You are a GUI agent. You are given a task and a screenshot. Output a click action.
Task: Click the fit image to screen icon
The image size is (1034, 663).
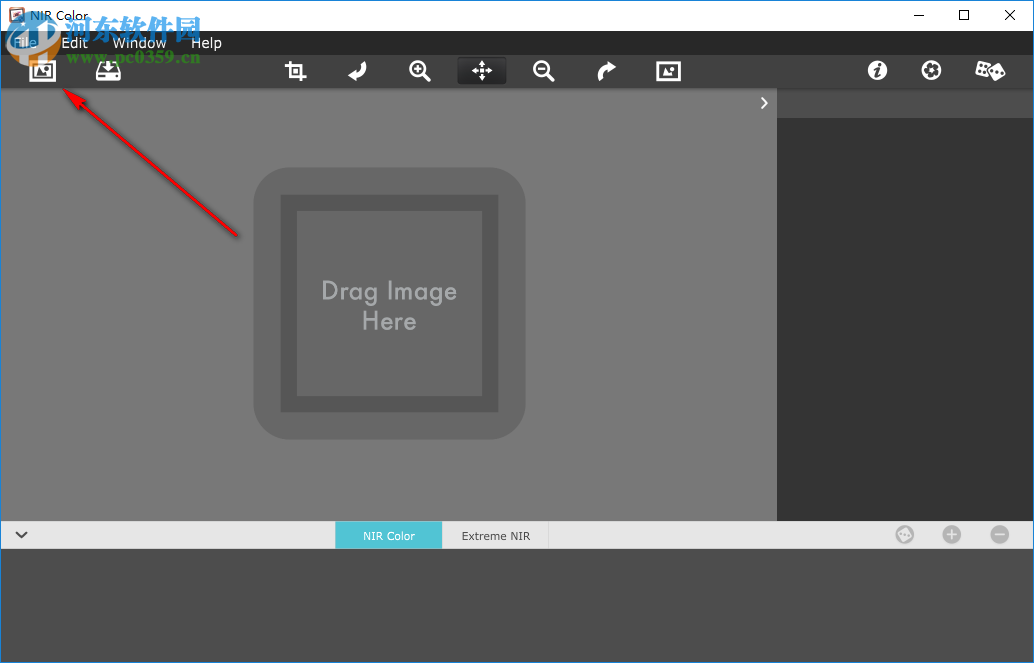668,71
